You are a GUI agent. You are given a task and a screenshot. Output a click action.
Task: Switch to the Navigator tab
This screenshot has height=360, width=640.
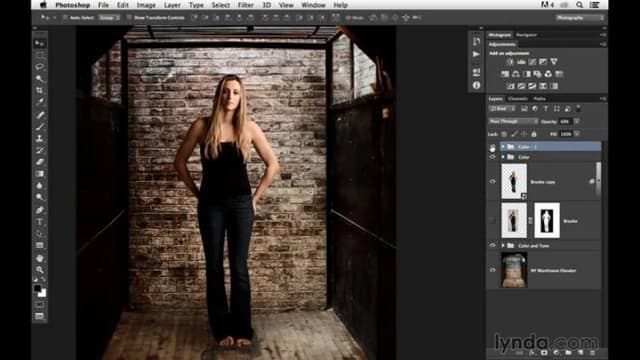click(x=526, y=35)
